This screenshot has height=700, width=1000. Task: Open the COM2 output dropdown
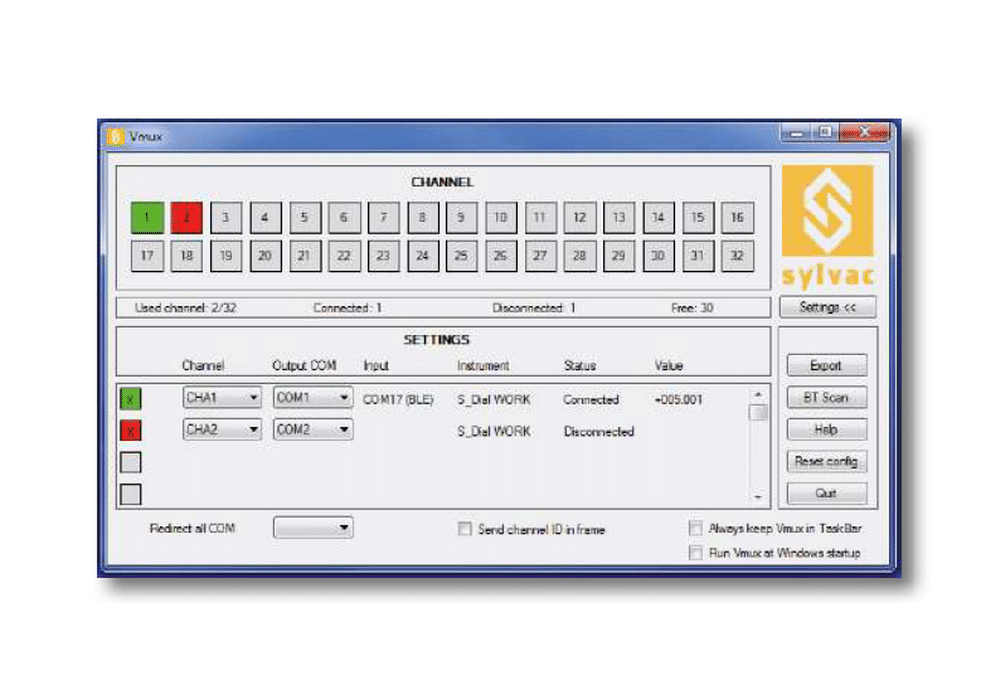[313, 429]
